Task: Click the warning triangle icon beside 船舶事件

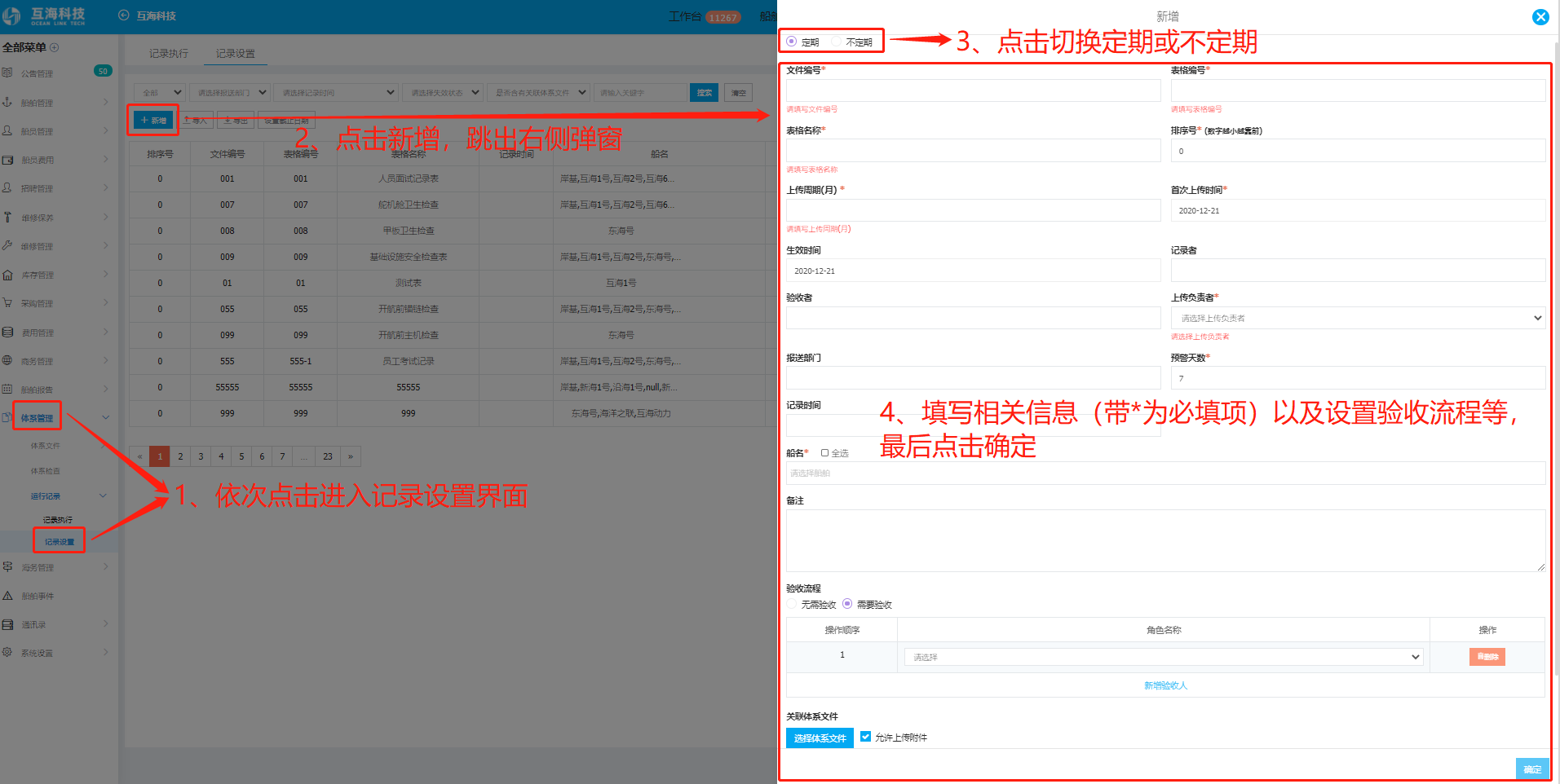Action: pyautogui.click(x=7, y=596)
